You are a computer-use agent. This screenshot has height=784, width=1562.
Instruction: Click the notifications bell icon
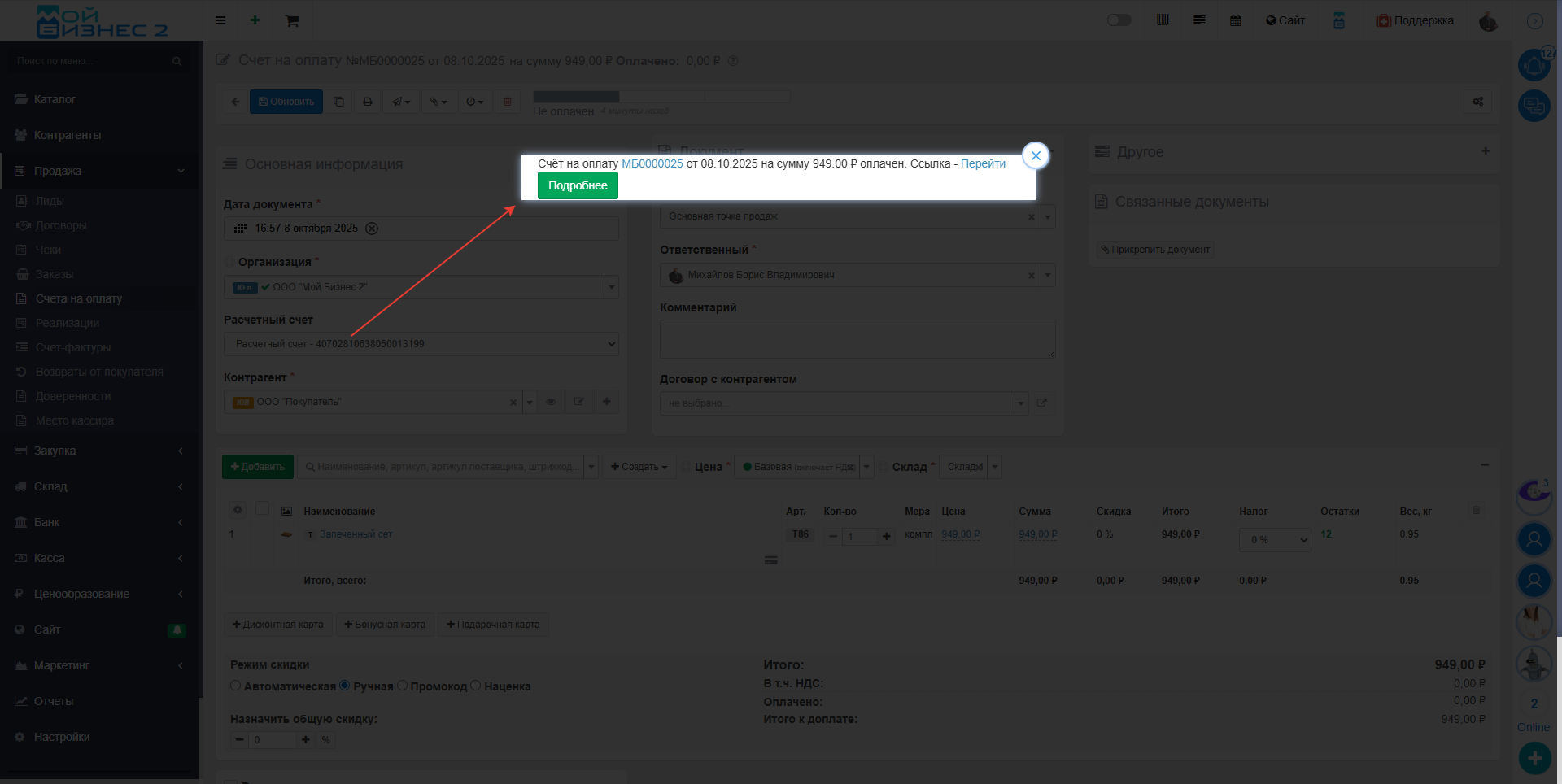click(1534, 65)
